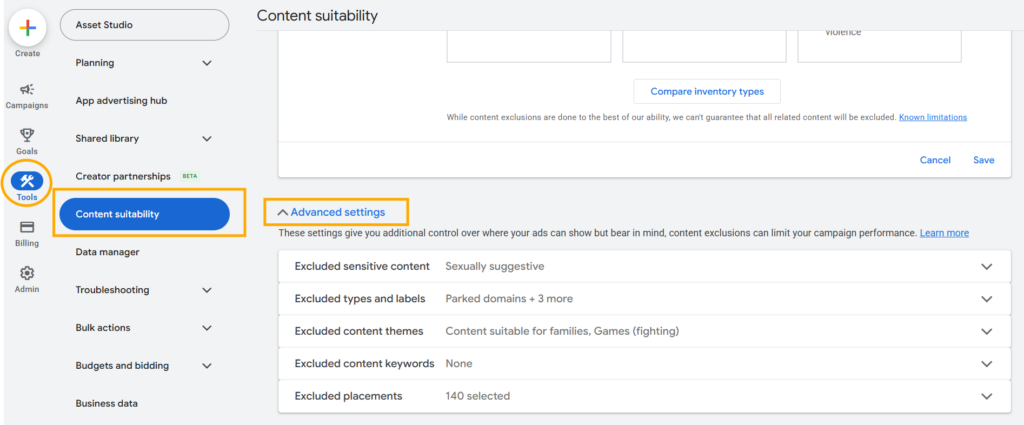Expand Excluded types and labels row
This screenshot has width=1024, height=425.
point(986,299)
